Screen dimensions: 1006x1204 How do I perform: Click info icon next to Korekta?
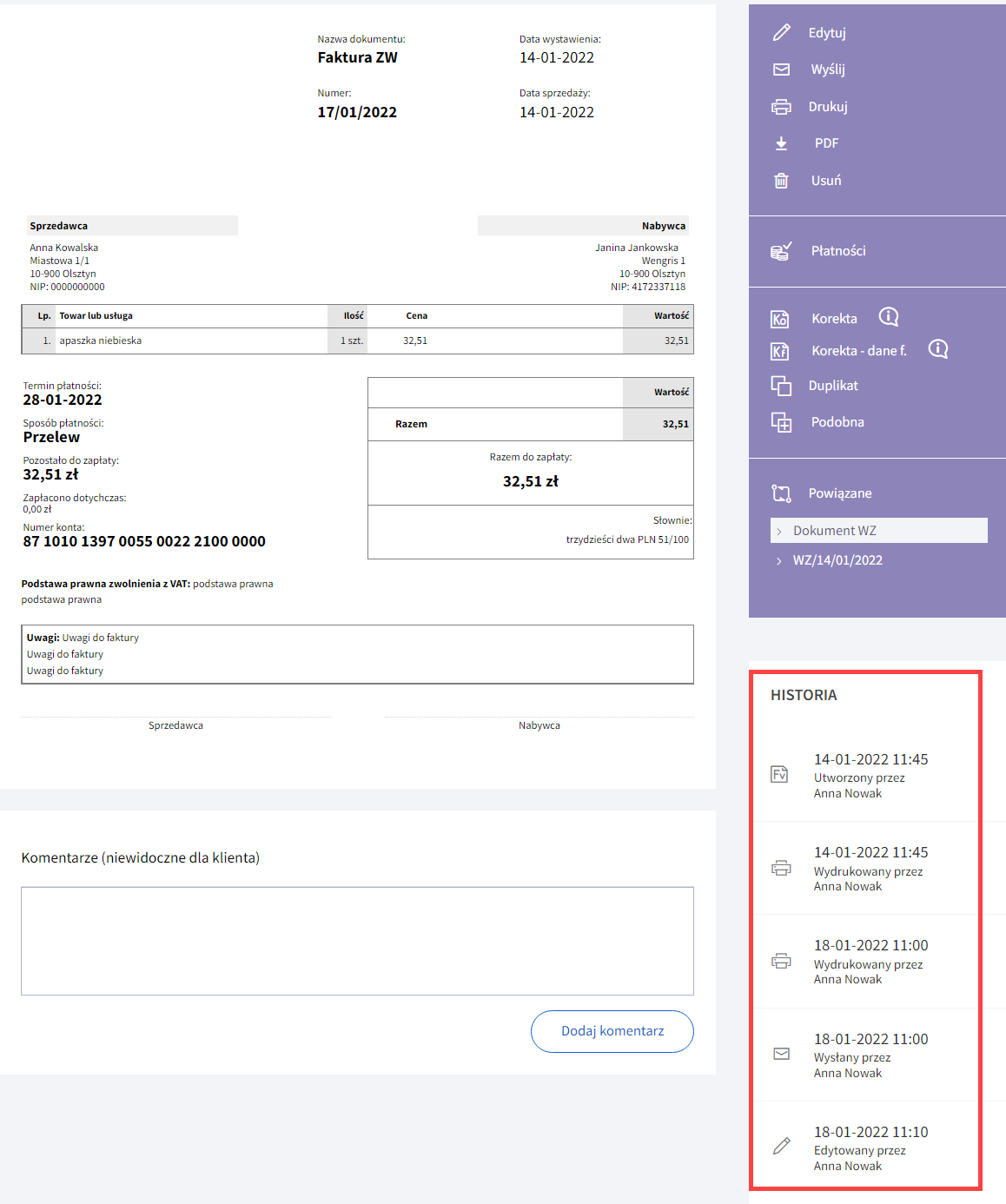(889, 317)
